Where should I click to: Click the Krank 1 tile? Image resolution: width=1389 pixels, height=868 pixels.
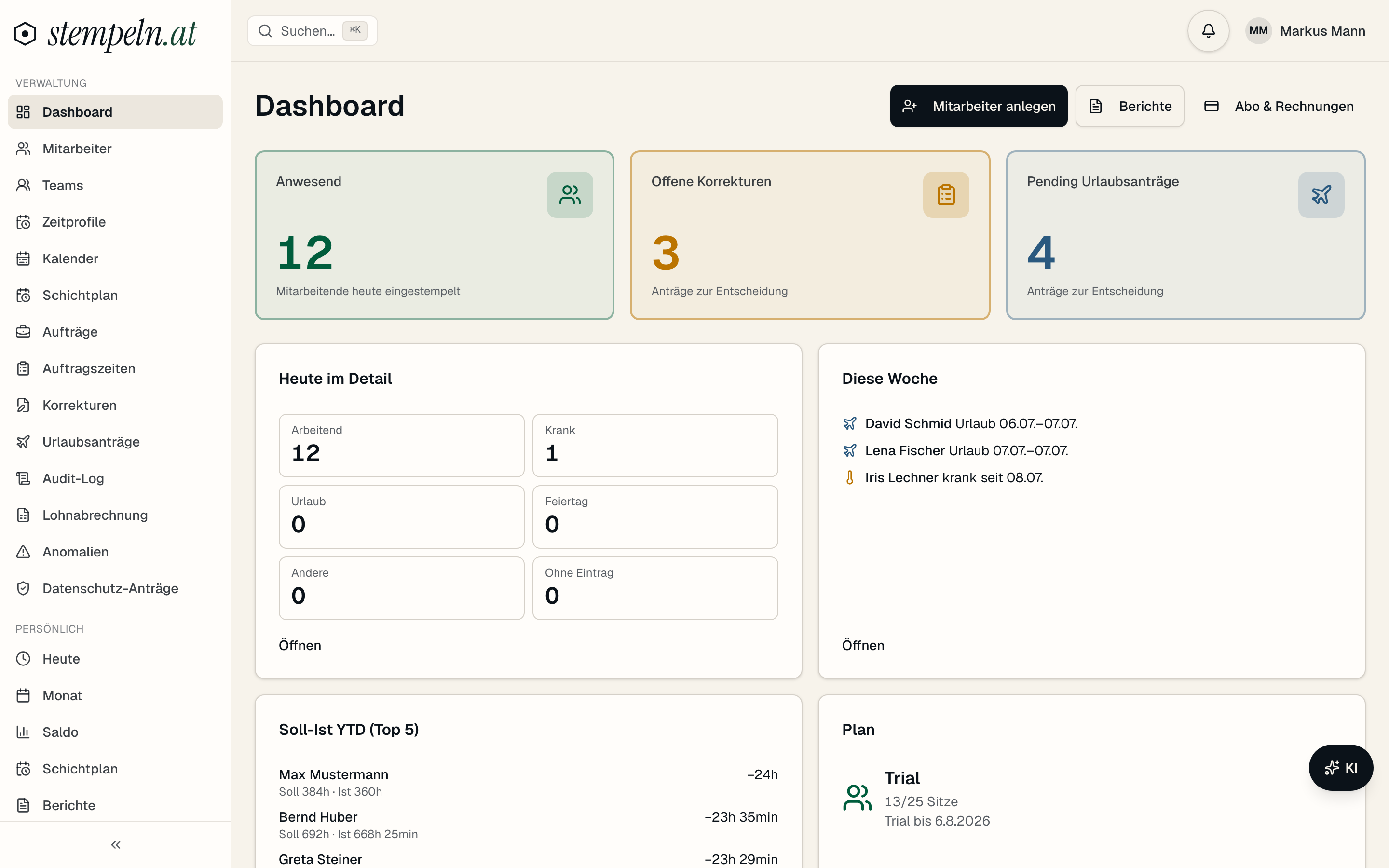click(x=655, y=446)
